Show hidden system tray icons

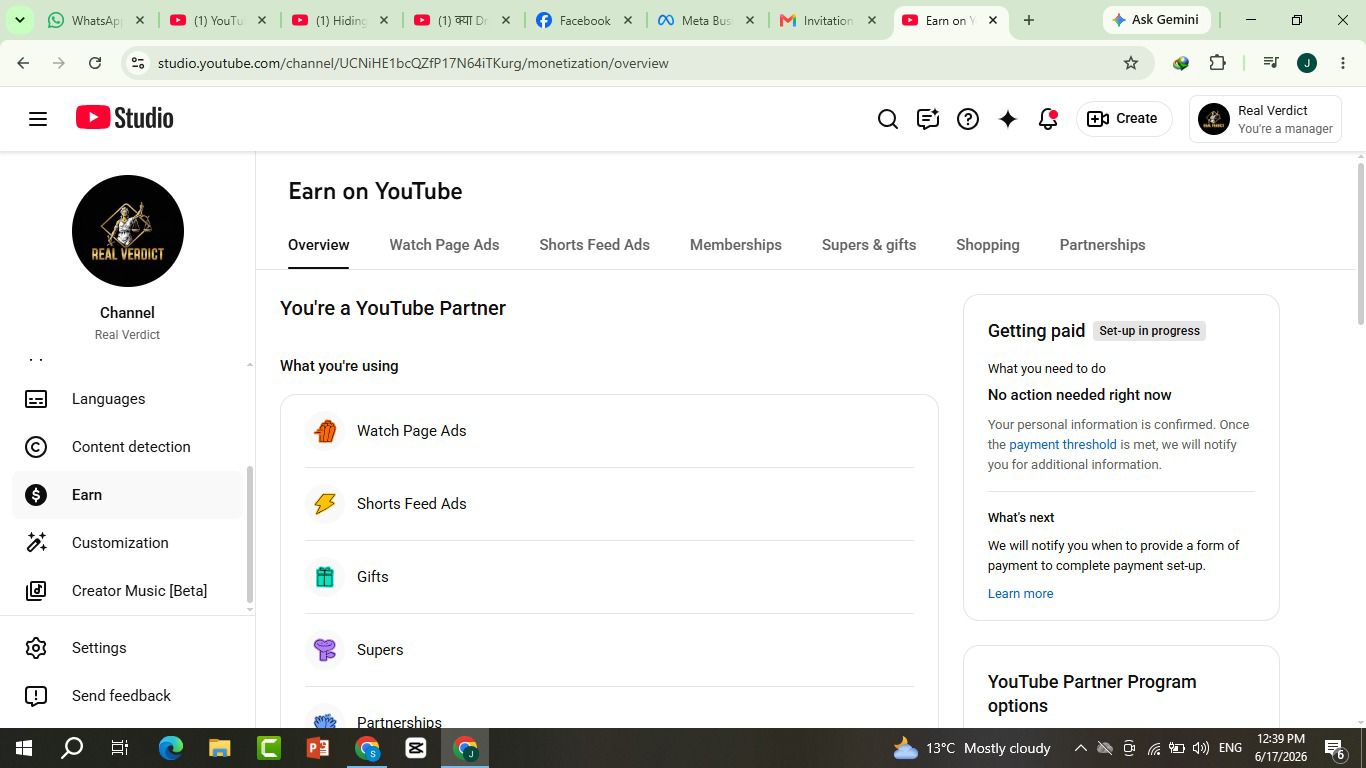click(x=1081, y=748)
